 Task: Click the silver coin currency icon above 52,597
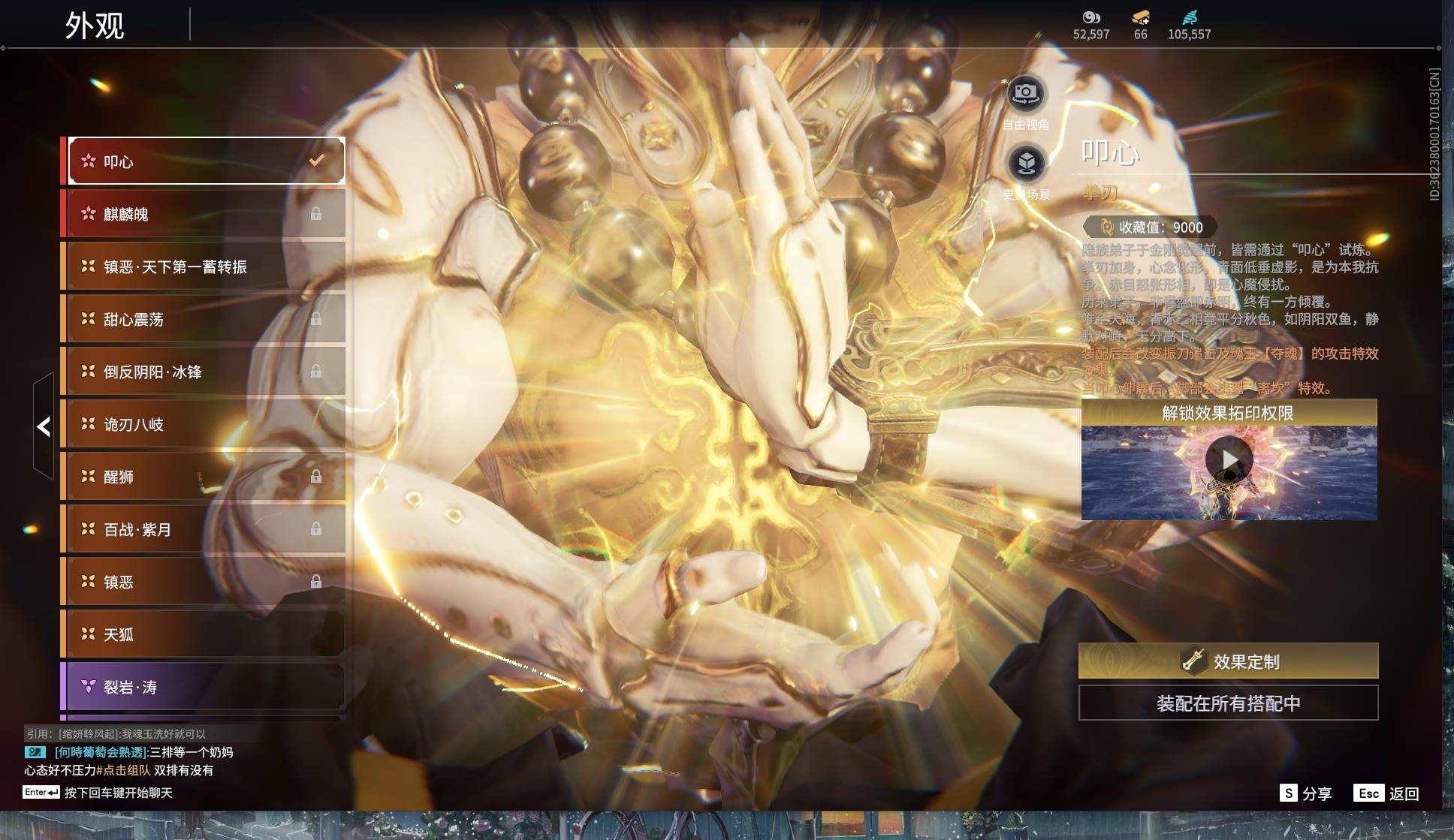pos(1090,17)
